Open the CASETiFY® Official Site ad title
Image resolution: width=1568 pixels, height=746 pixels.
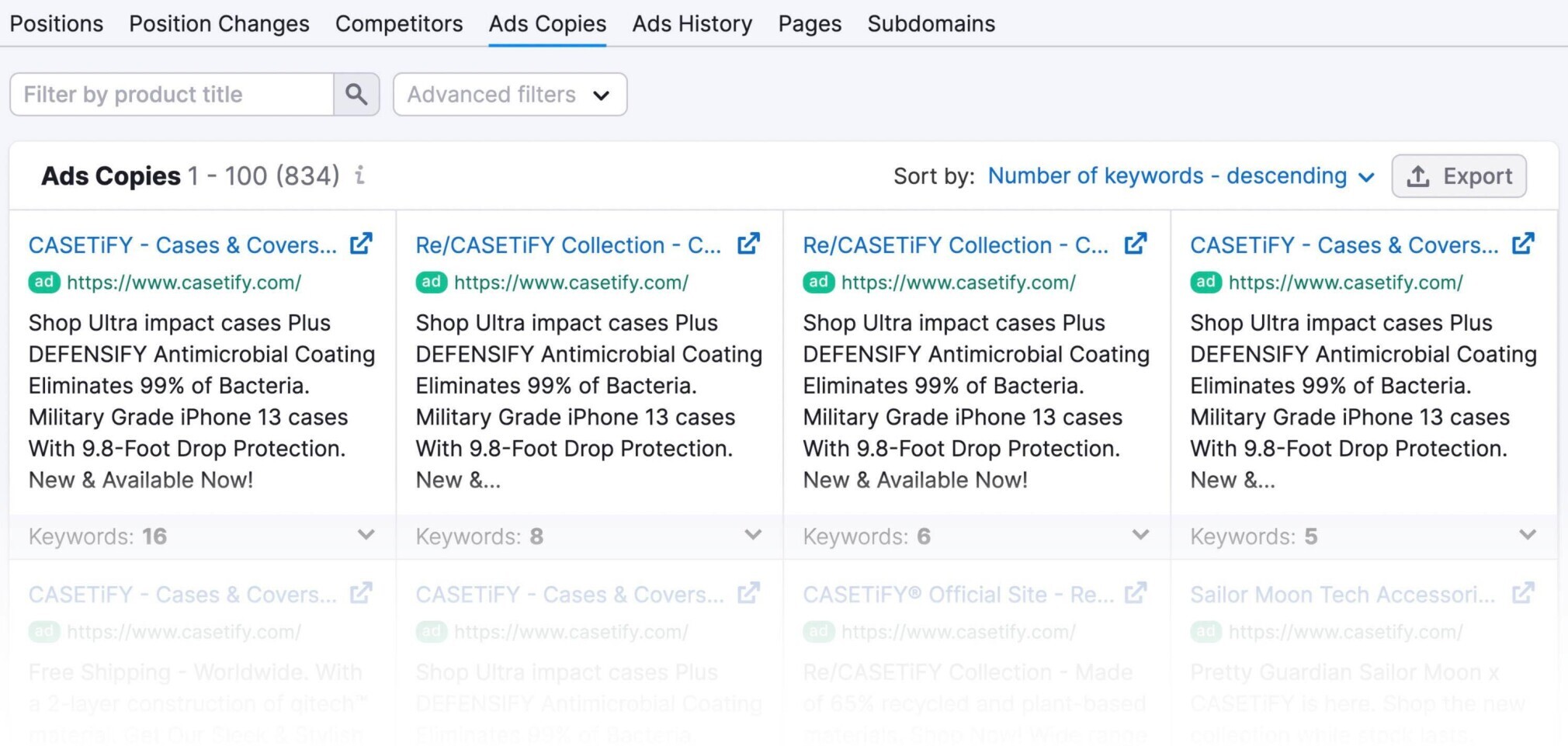coord(958,595)
